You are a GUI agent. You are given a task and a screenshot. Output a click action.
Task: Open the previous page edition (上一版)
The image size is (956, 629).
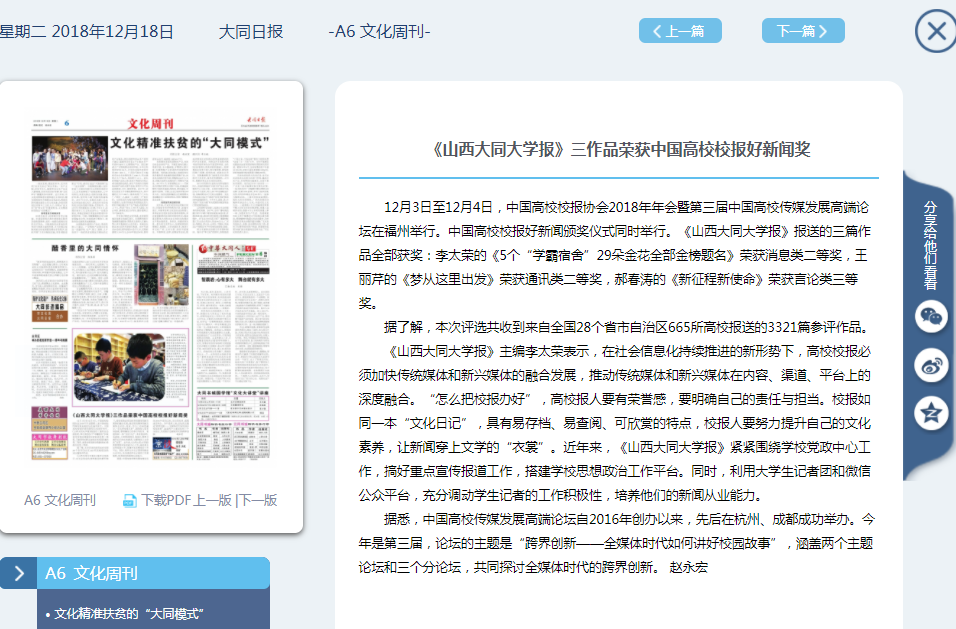tap(213, 500)
